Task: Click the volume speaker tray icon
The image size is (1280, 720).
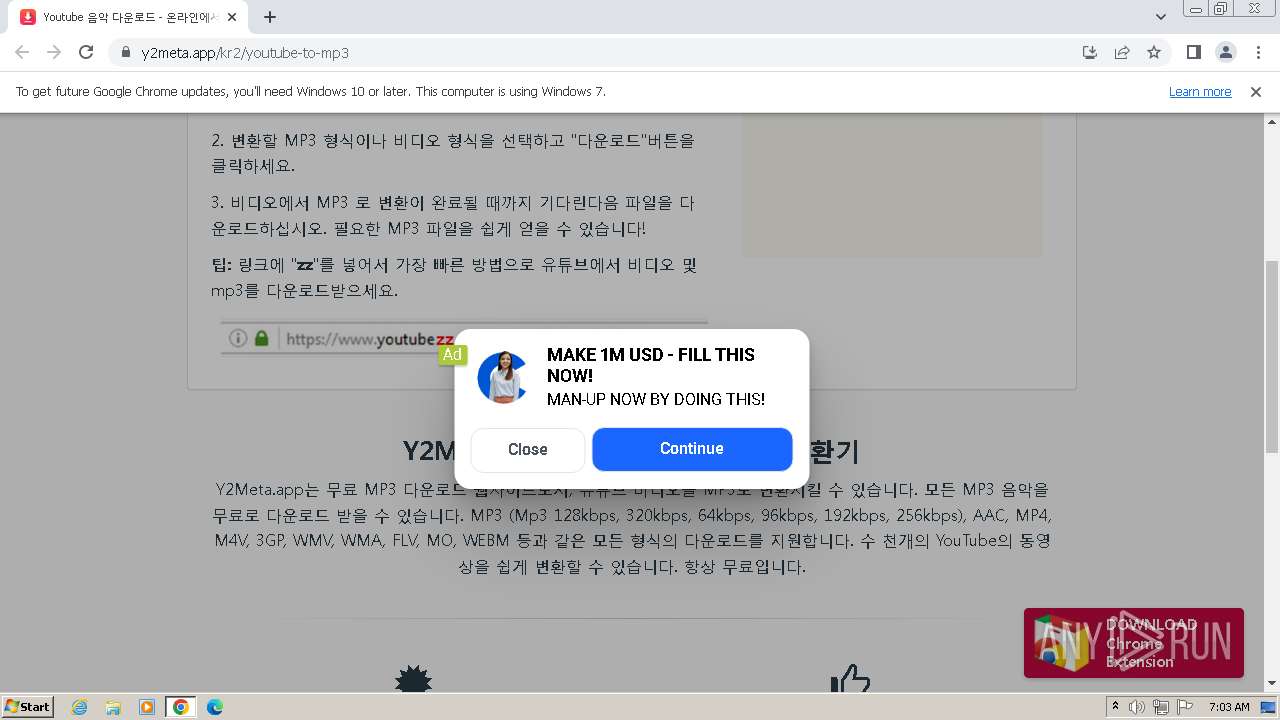Action: [1137, 707]
